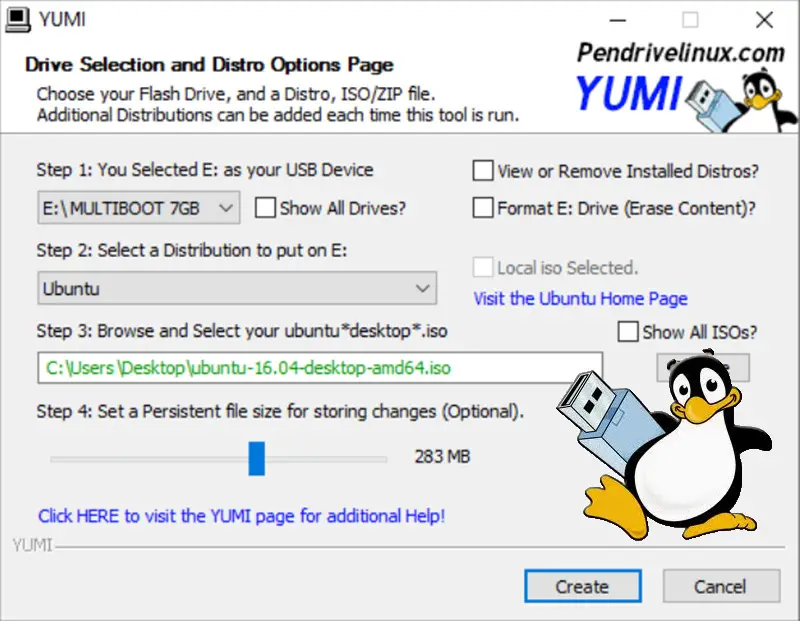
Task: Click the persistent file size slider handle
Action: pyautogui.click(x=257, y=458)
